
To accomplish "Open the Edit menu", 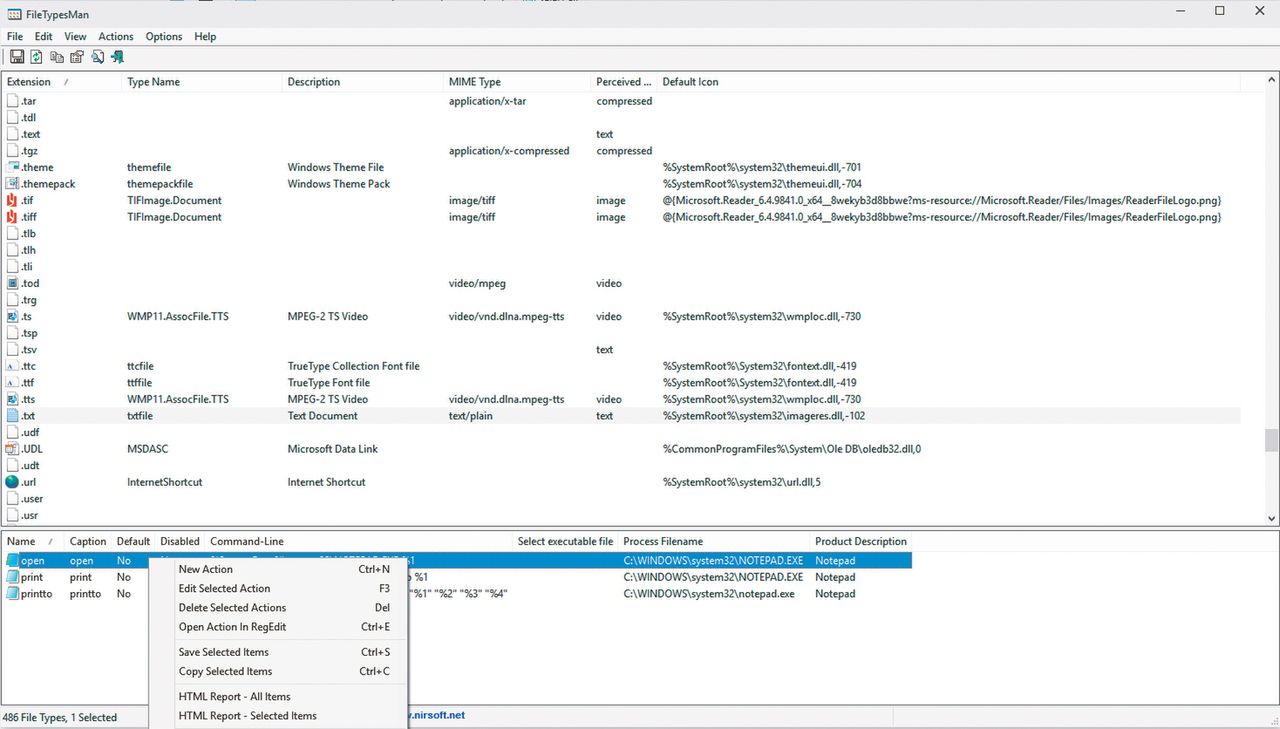I will click(x=44, y=36).
